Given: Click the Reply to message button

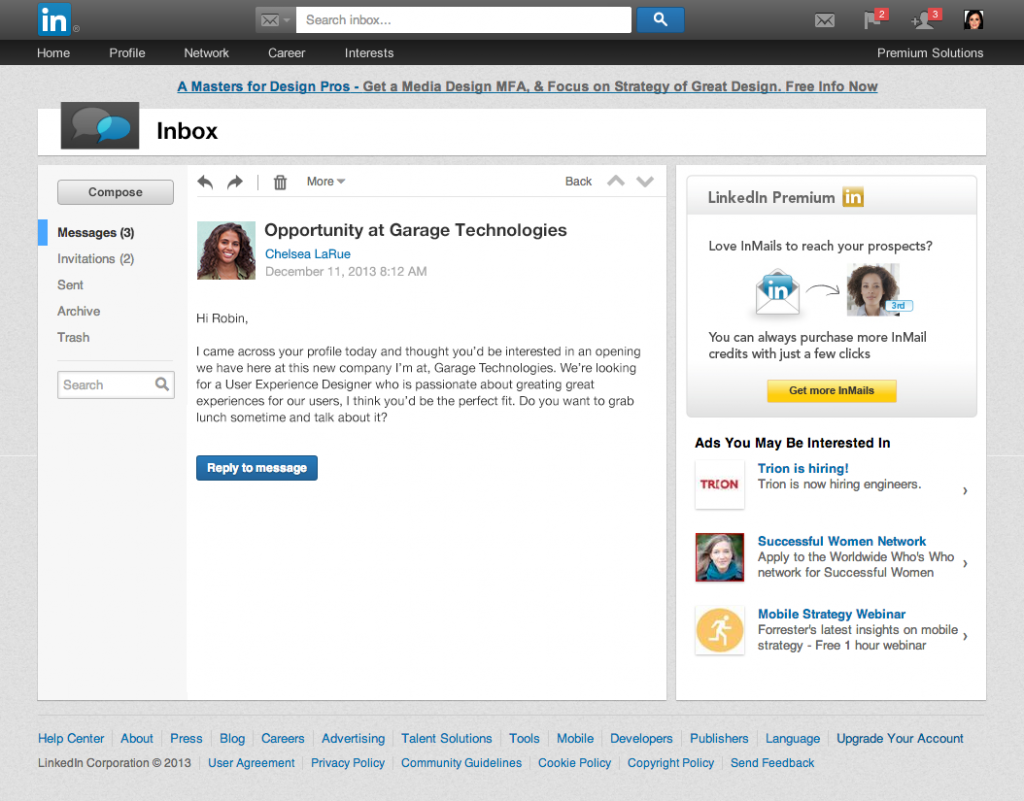Looking at the screenshot, I should (257, 467).
